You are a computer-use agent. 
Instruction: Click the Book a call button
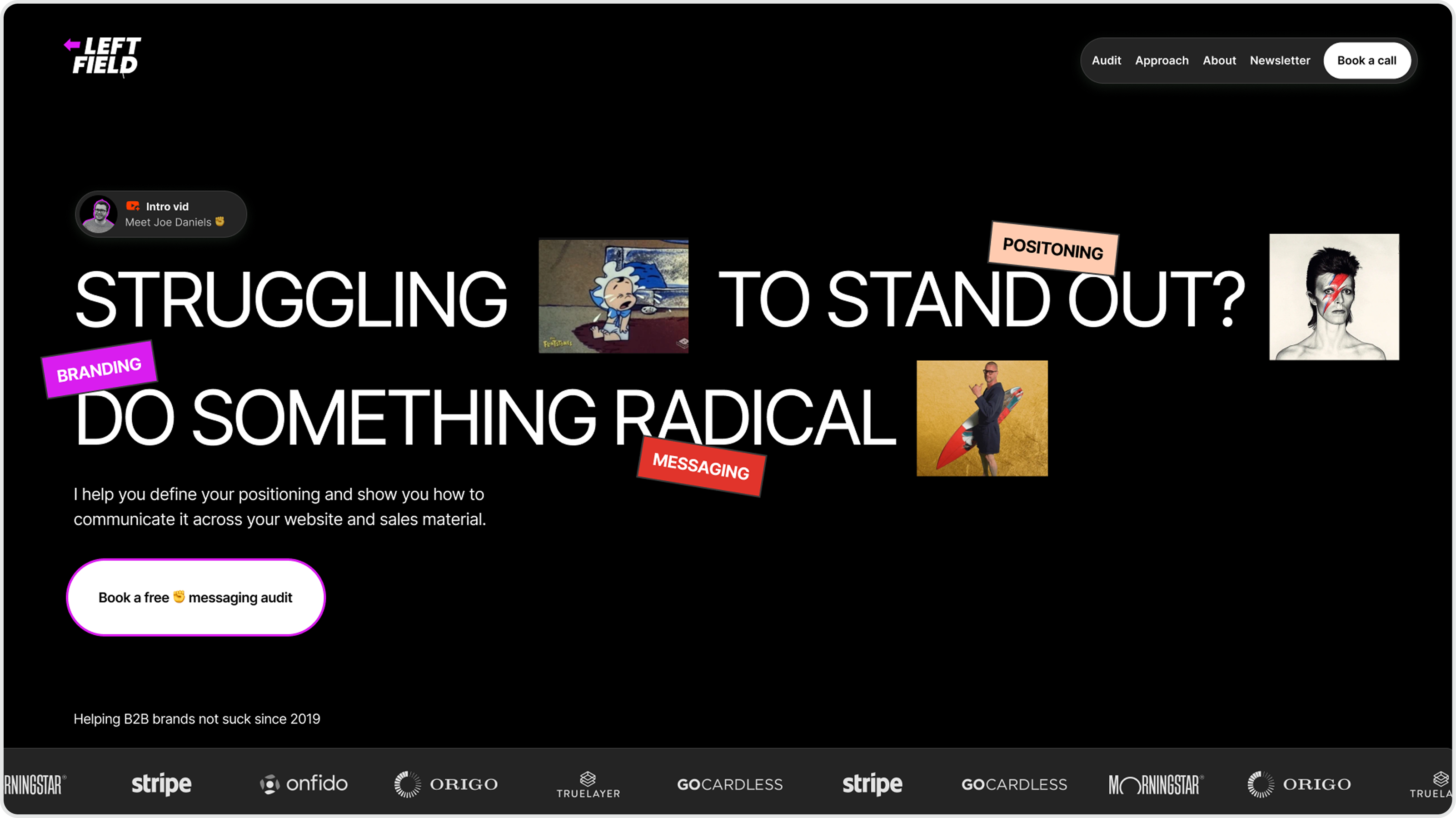tap(1366, 60)
